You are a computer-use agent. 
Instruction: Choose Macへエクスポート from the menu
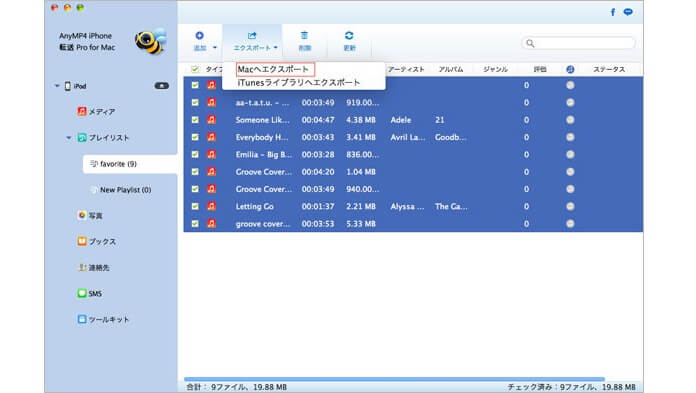point(273,69)
